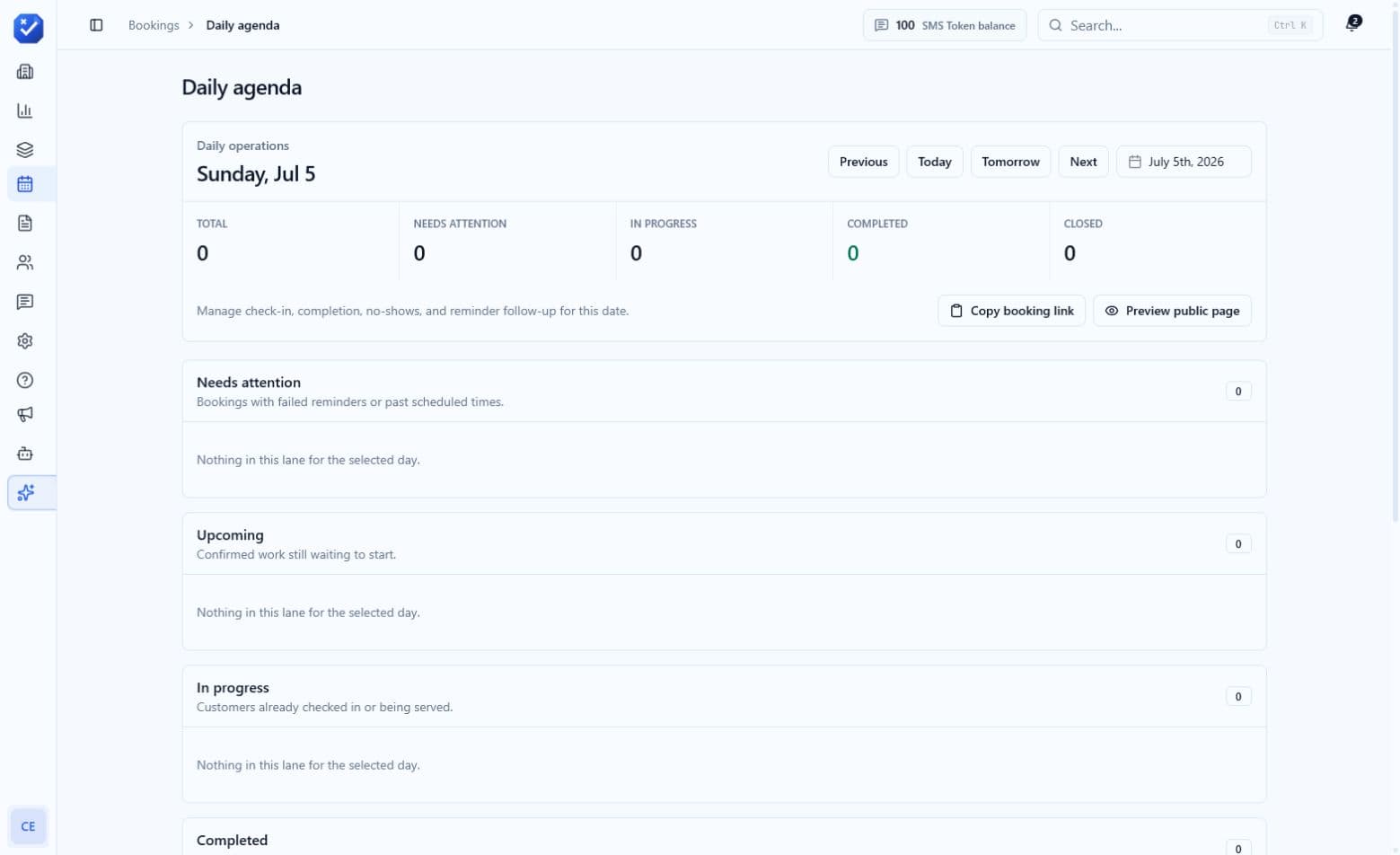This screenshot has height=855, width=1400.
Task: Click 'Confirmed work still waiting to start.' text
Action: point(296,555)
